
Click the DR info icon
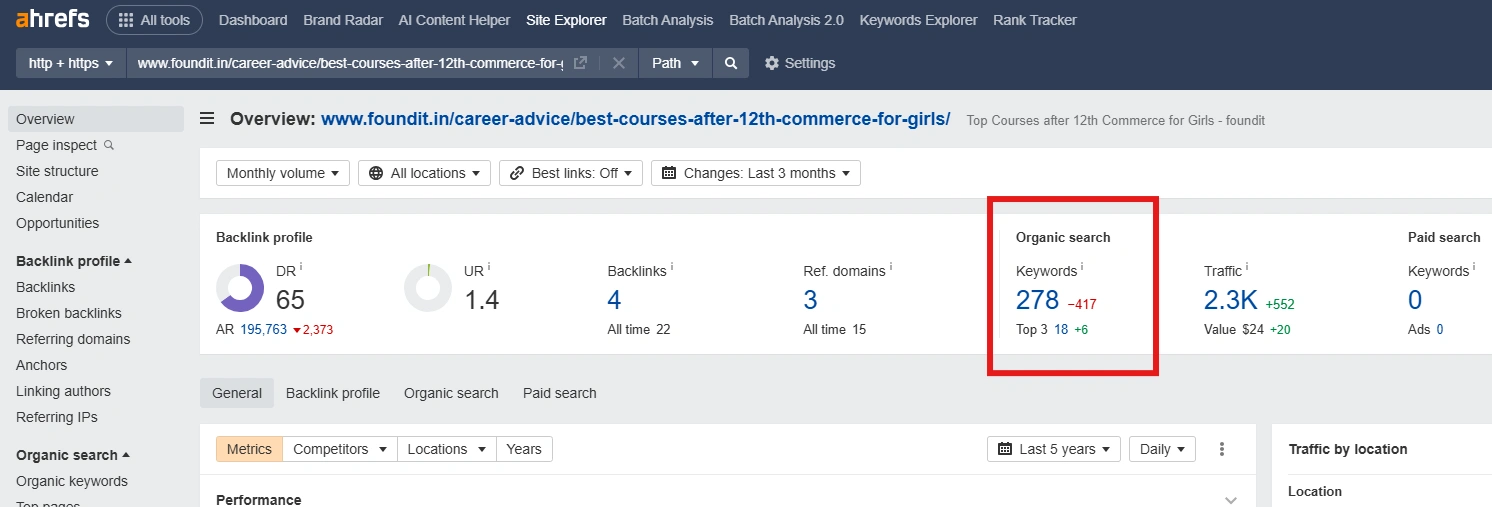click(301, 268)
